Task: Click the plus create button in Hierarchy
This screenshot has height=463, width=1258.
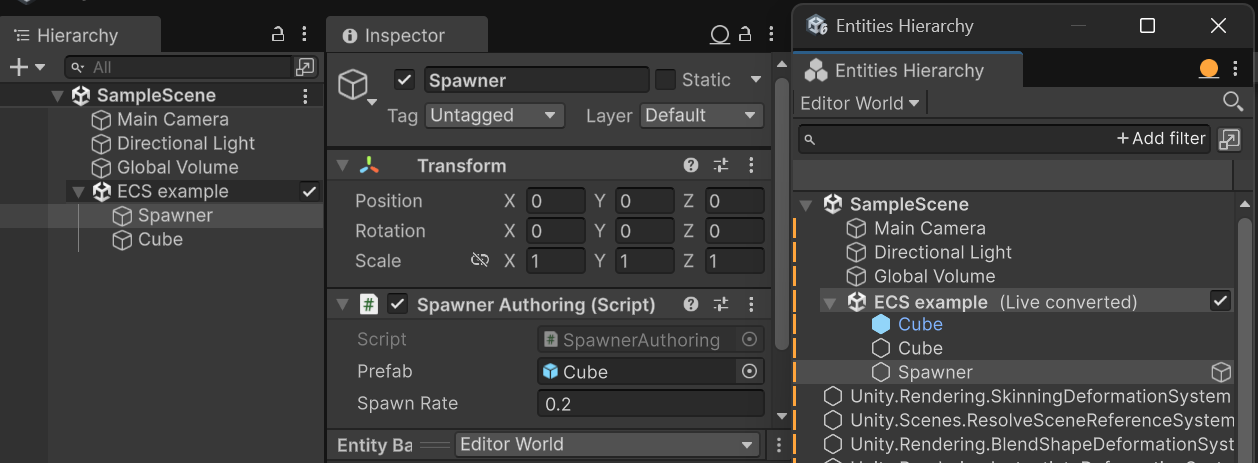Action: tap(18, 67)
